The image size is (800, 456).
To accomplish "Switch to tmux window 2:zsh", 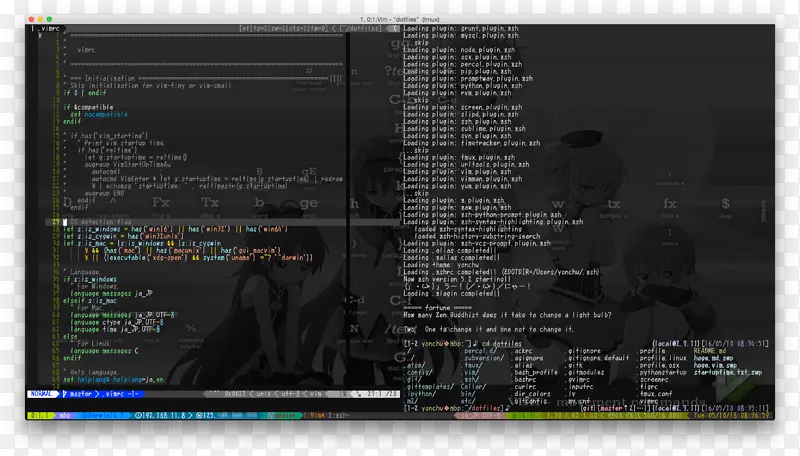I will 339,415.
